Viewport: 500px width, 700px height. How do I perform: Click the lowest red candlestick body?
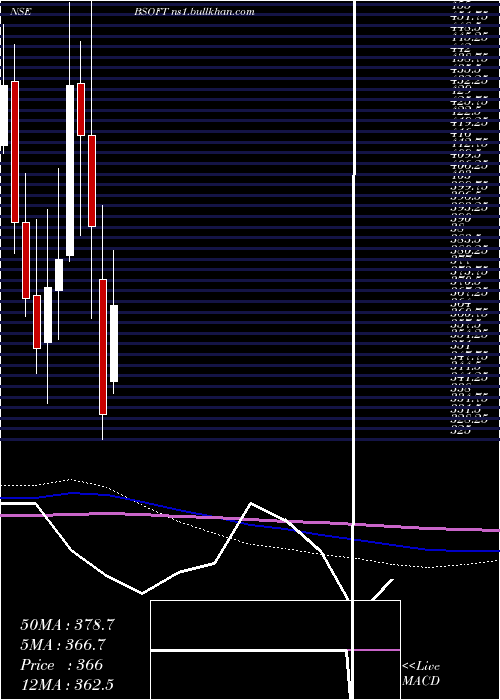[103, 347]
